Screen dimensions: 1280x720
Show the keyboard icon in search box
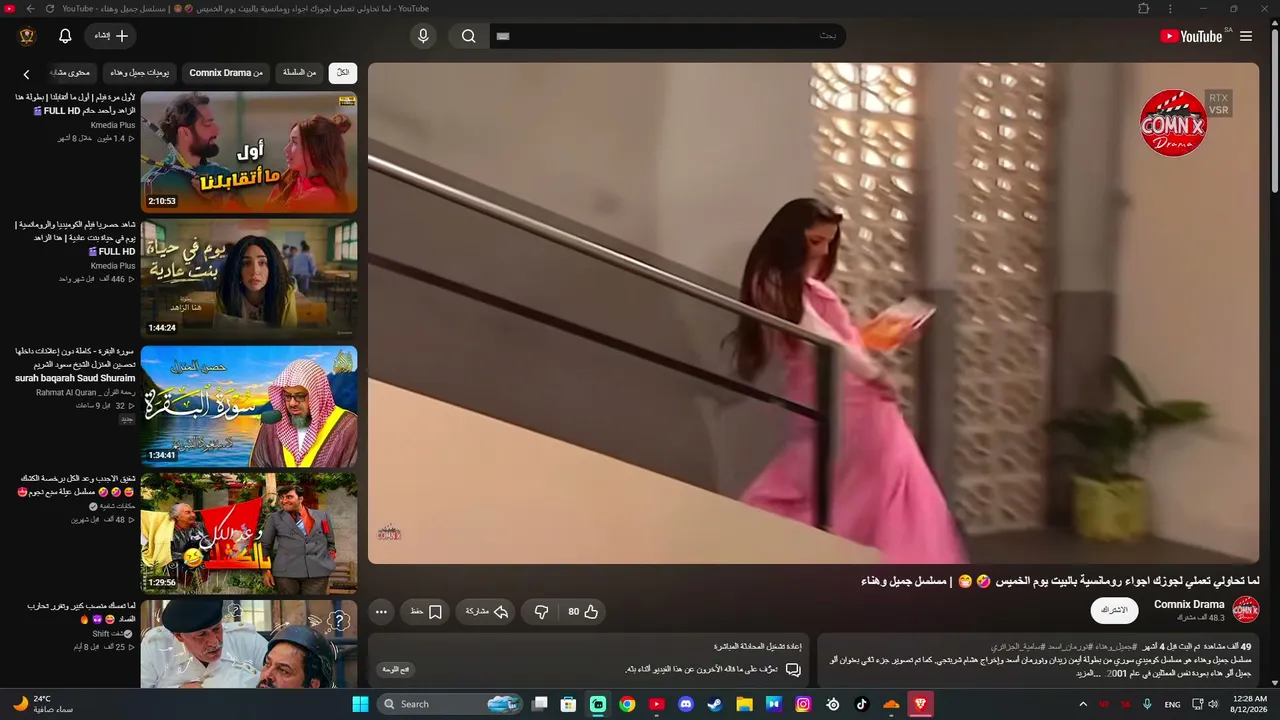[503, 36]
